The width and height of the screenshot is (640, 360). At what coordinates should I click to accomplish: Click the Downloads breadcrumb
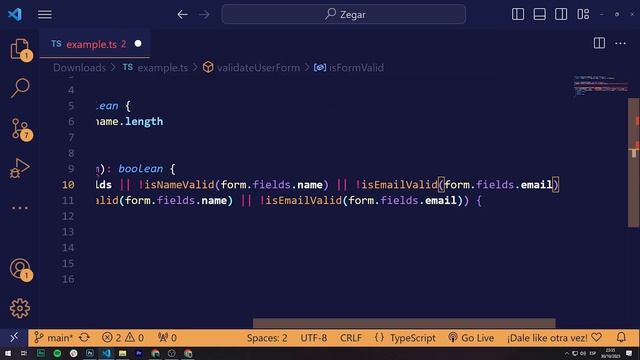(80, 68)
